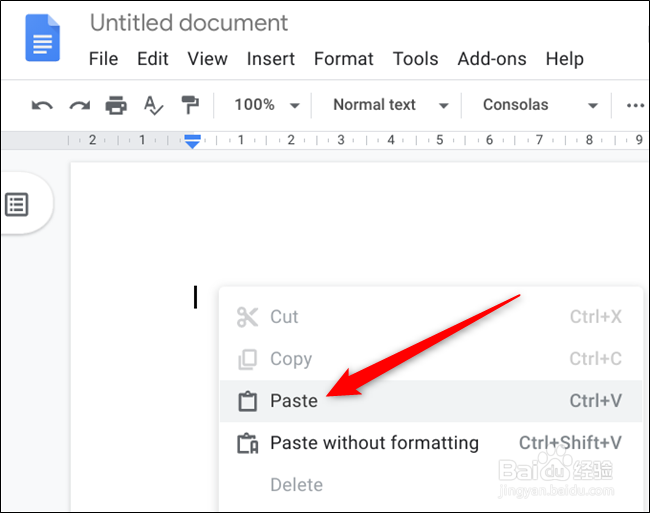Open the Add-ons menu
Image resolution: width=650 pixels, height=513 pixels.
pyautogui.click(x=492, y=59)
